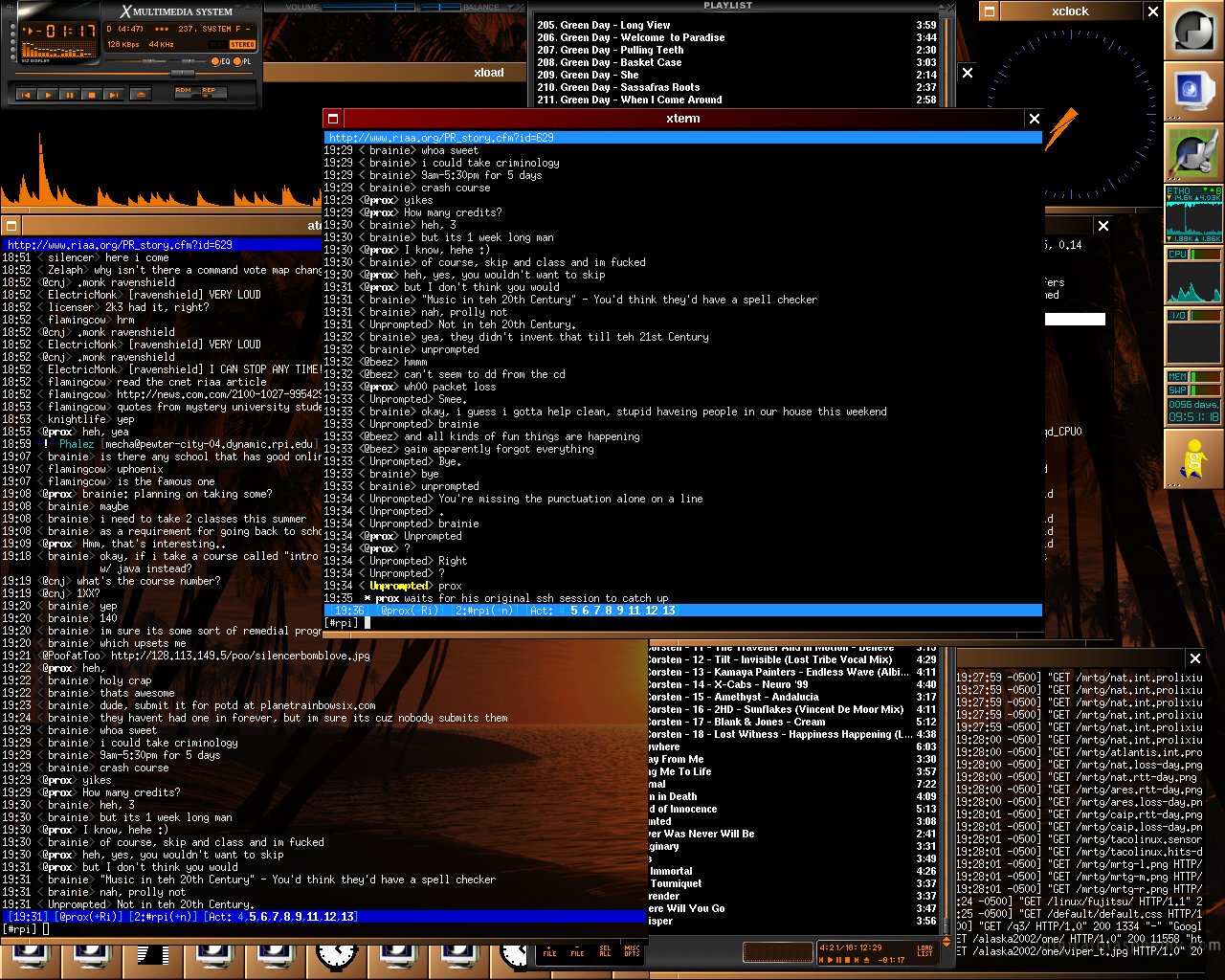
Task: Click the MEM/SWP uptime dockapp
Action: point(1193,398)
